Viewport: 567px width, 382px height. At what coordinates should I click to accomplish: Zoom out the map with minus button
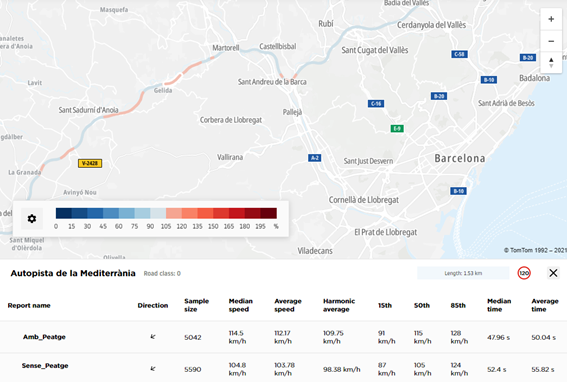point(551,41)
